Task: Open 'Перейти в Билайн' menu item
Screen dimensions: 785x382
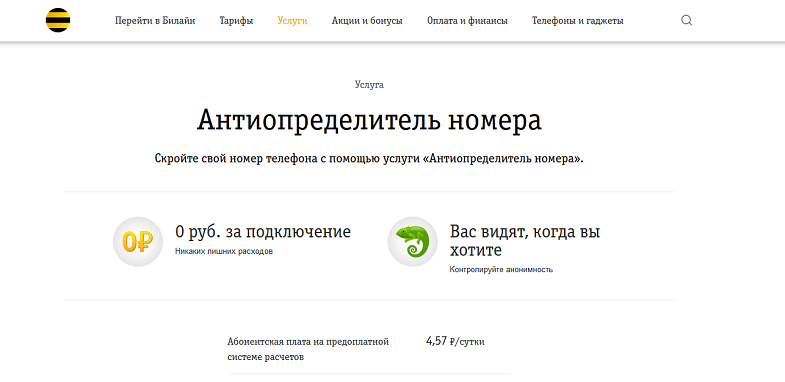Action: coord(155,21)
